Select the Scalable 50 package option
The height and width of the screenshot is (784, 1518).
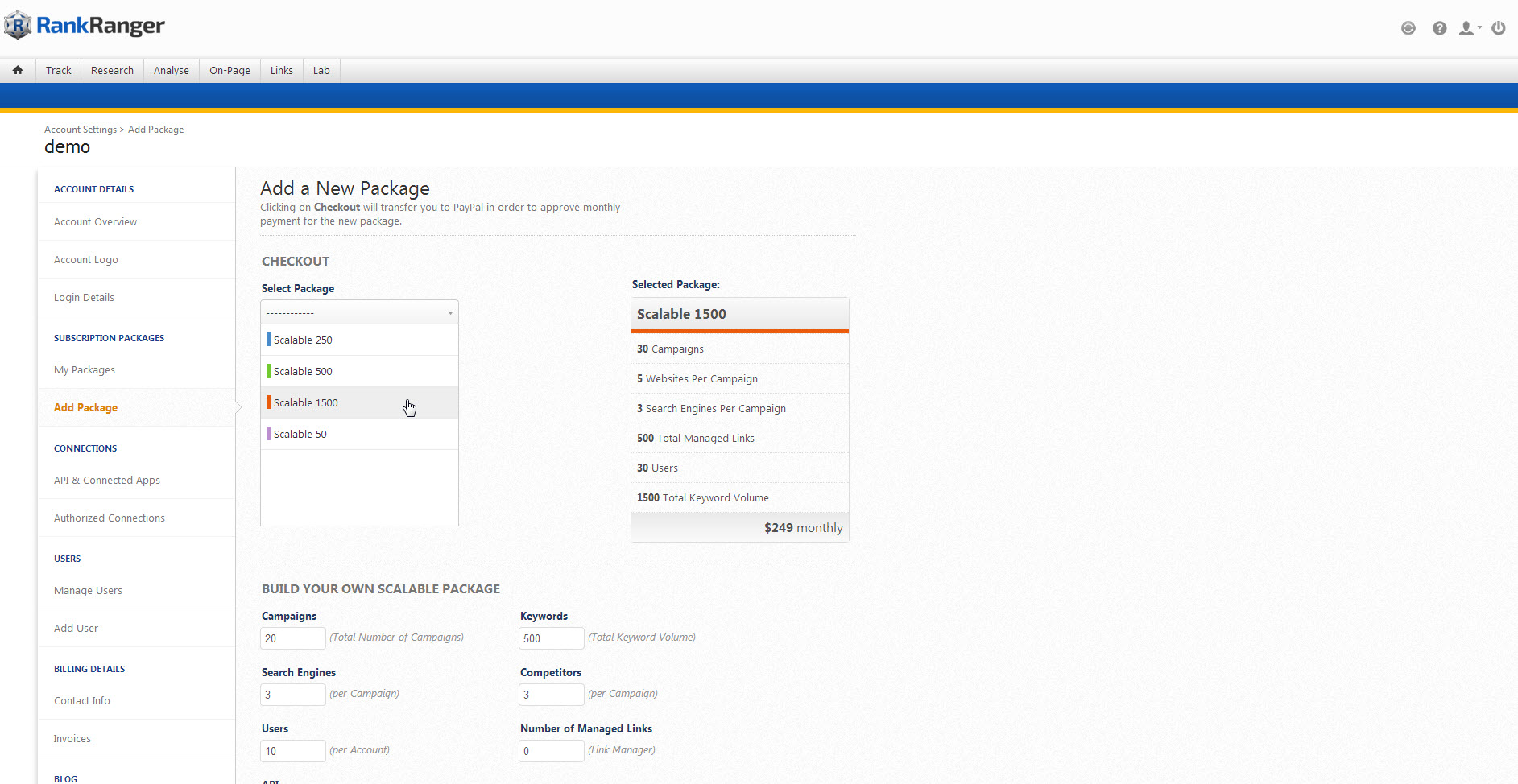(x=300, y=434)
